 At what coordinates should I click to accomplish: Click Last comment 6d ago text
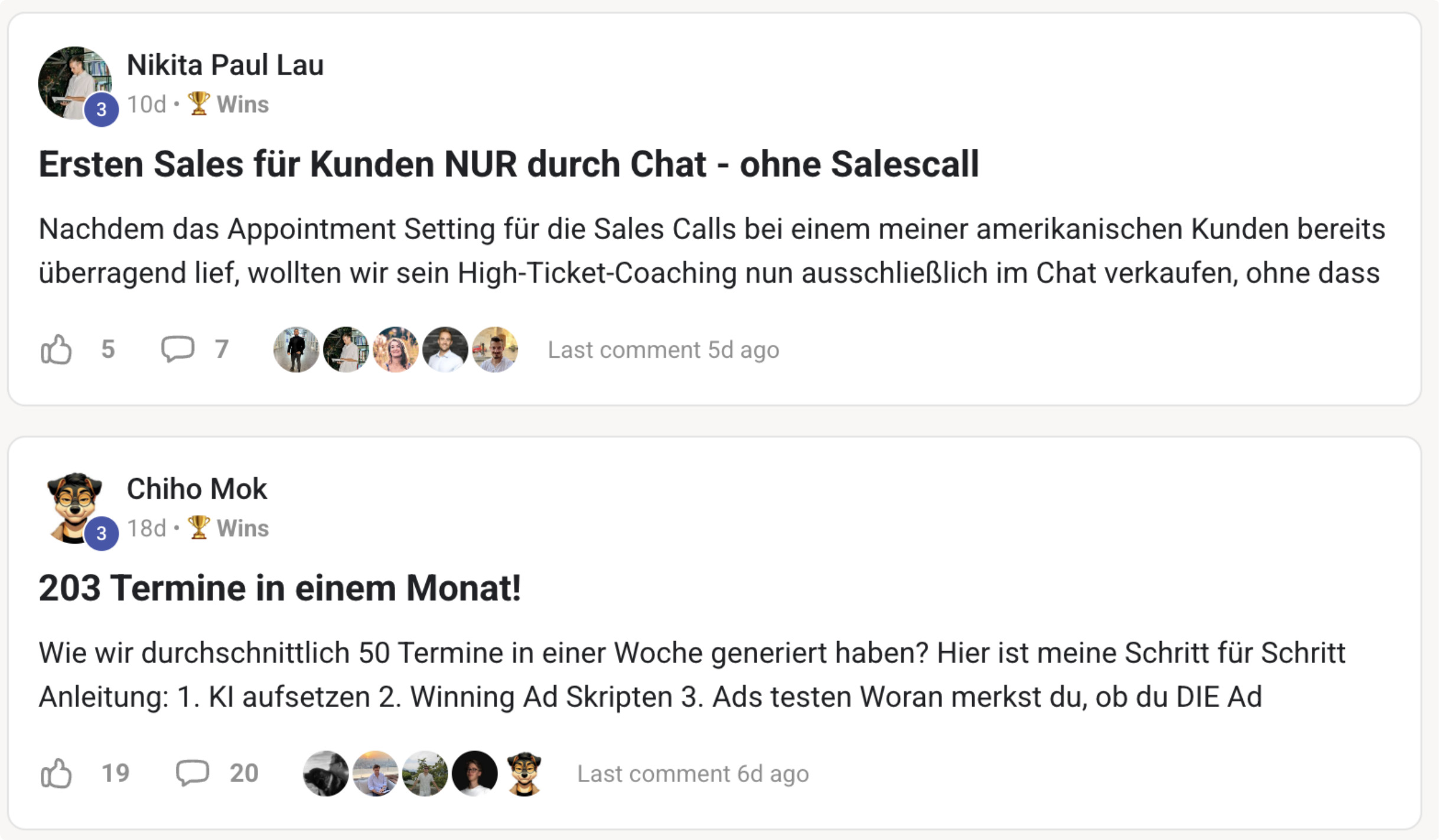coord(692,773)
